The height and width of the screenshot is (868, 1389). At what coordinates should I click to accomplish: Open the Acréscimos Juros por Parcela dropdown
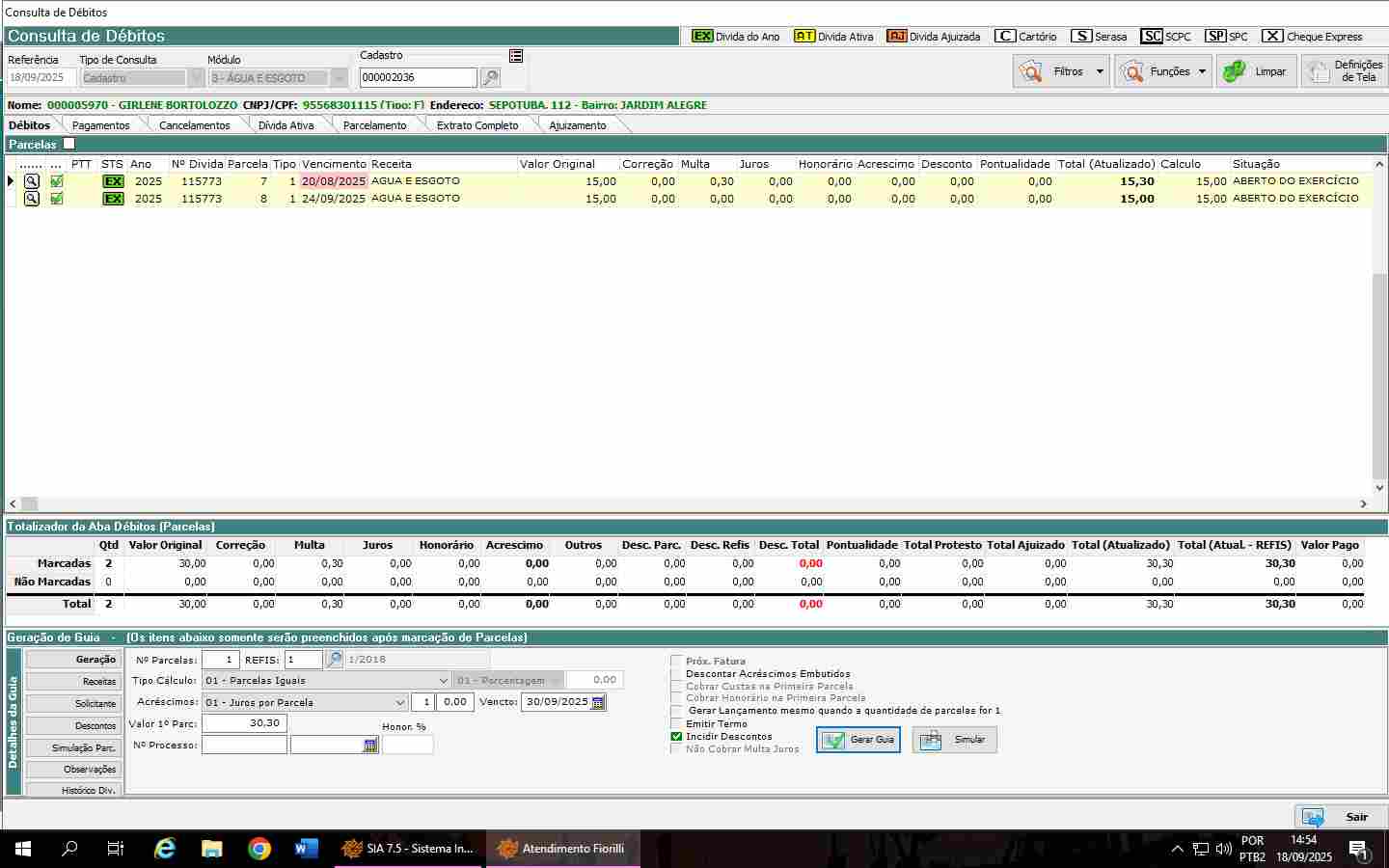click(400, 703)
